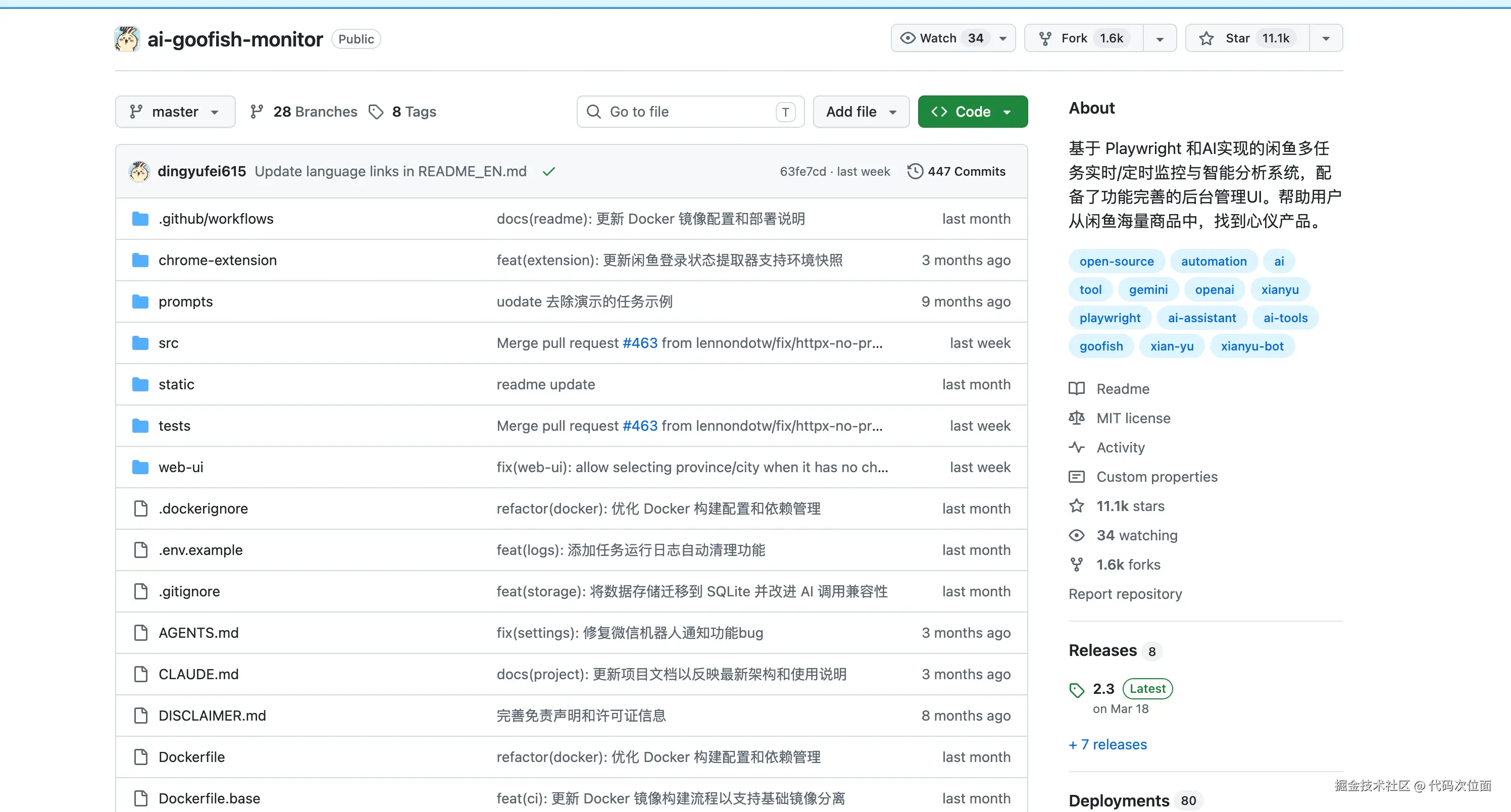
Task: Open commit history via clock icon
Action: click(915, 171)
